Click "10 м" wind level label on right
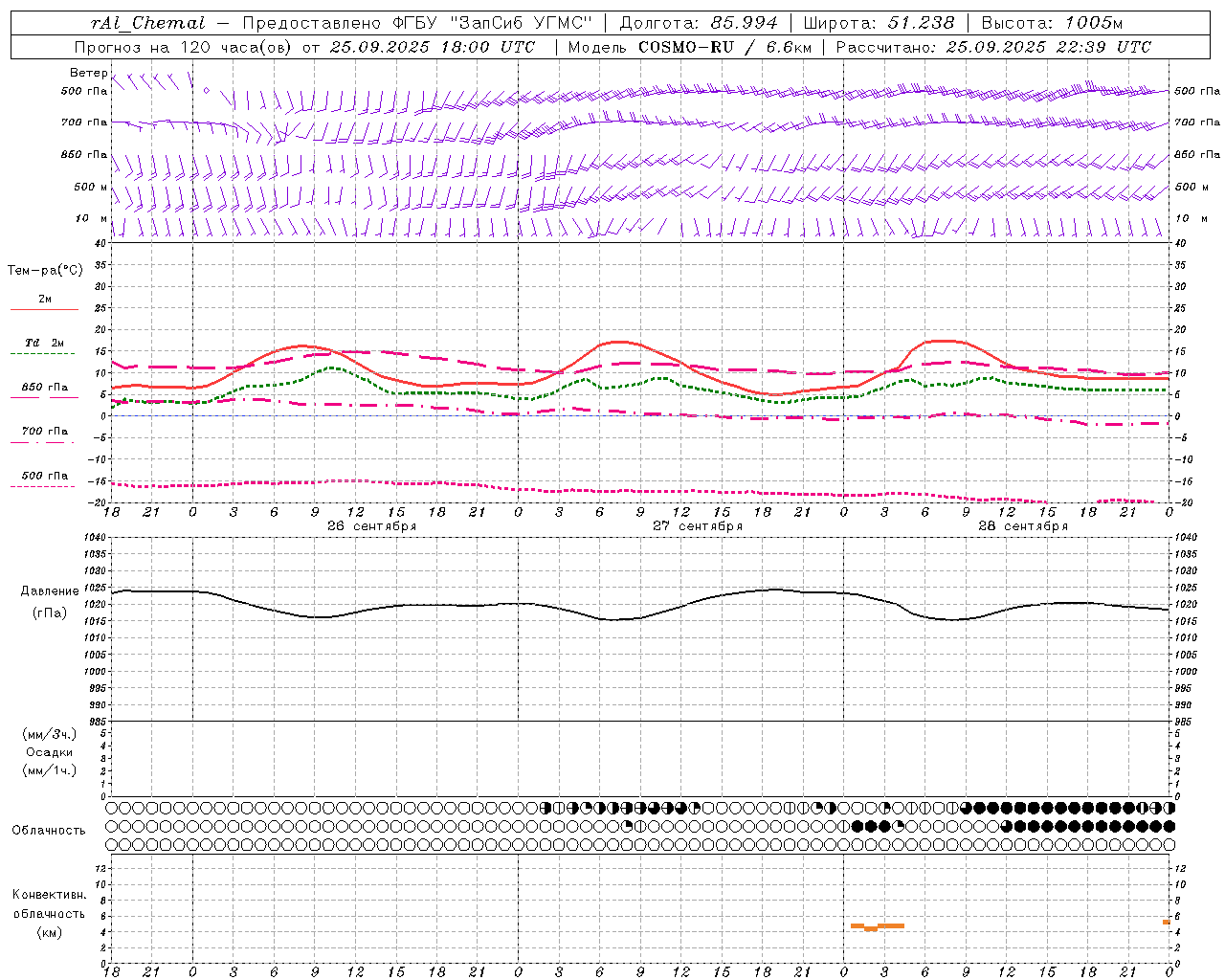Screen dimensions: 1225x980 (1191, 218)
